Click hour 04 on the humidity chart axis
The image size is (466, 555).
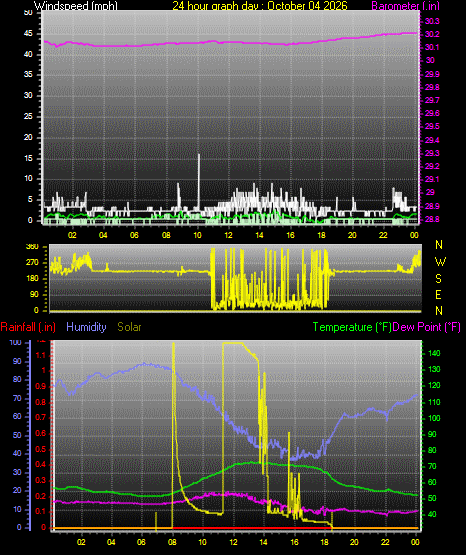coord(111,542)
